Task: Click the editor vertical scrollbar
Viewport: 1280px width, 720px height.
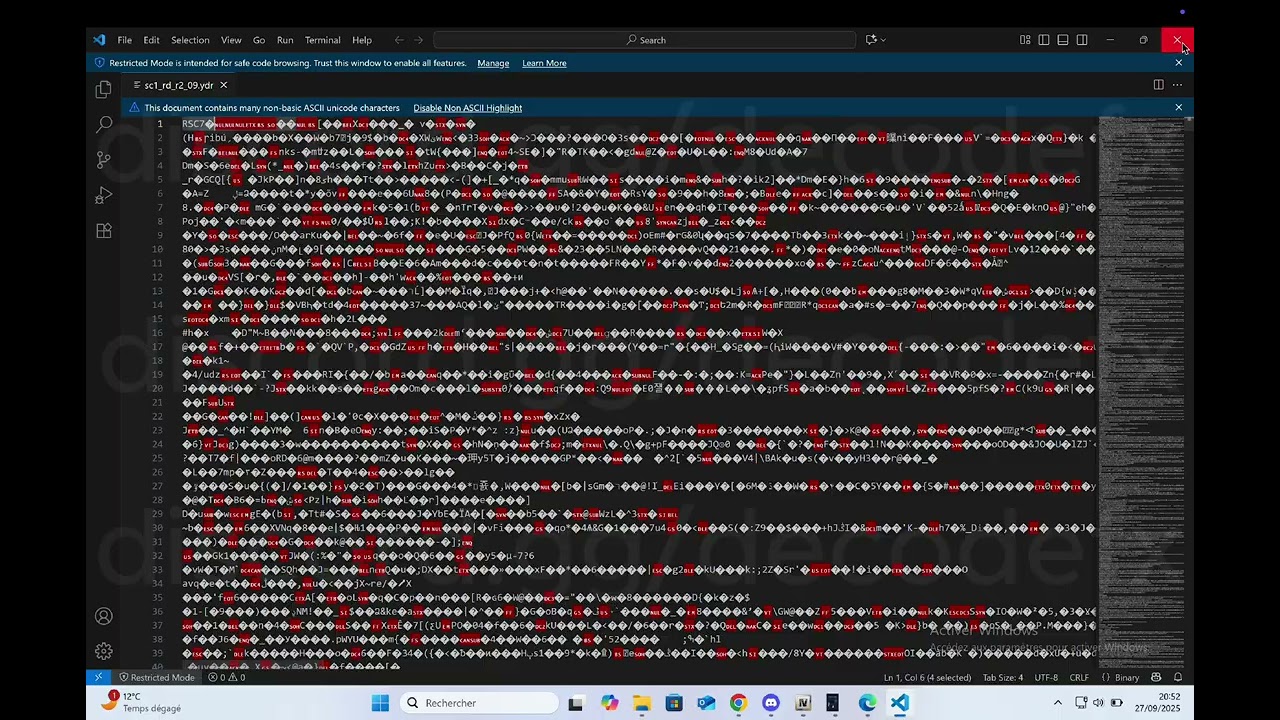Action: 1189,392
